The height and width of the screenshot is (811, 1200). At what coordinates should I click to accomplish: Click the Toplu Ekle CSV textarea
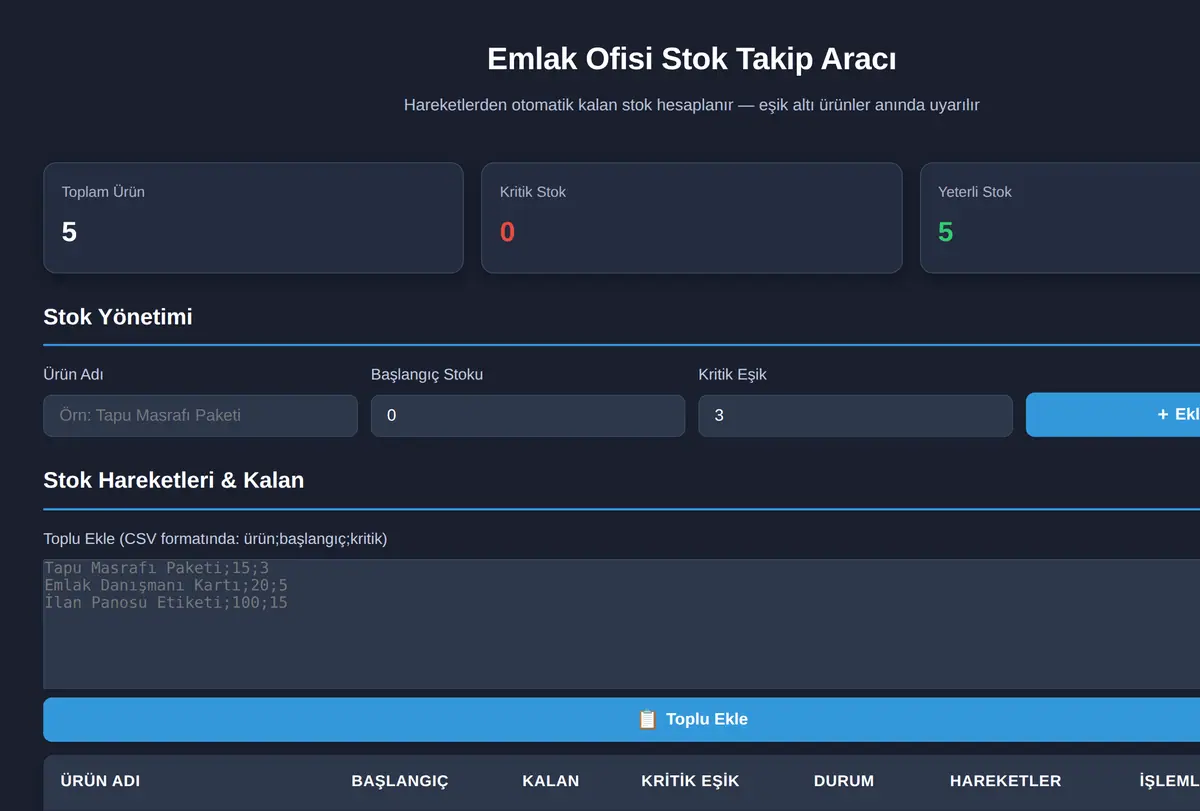pos(621,624)
